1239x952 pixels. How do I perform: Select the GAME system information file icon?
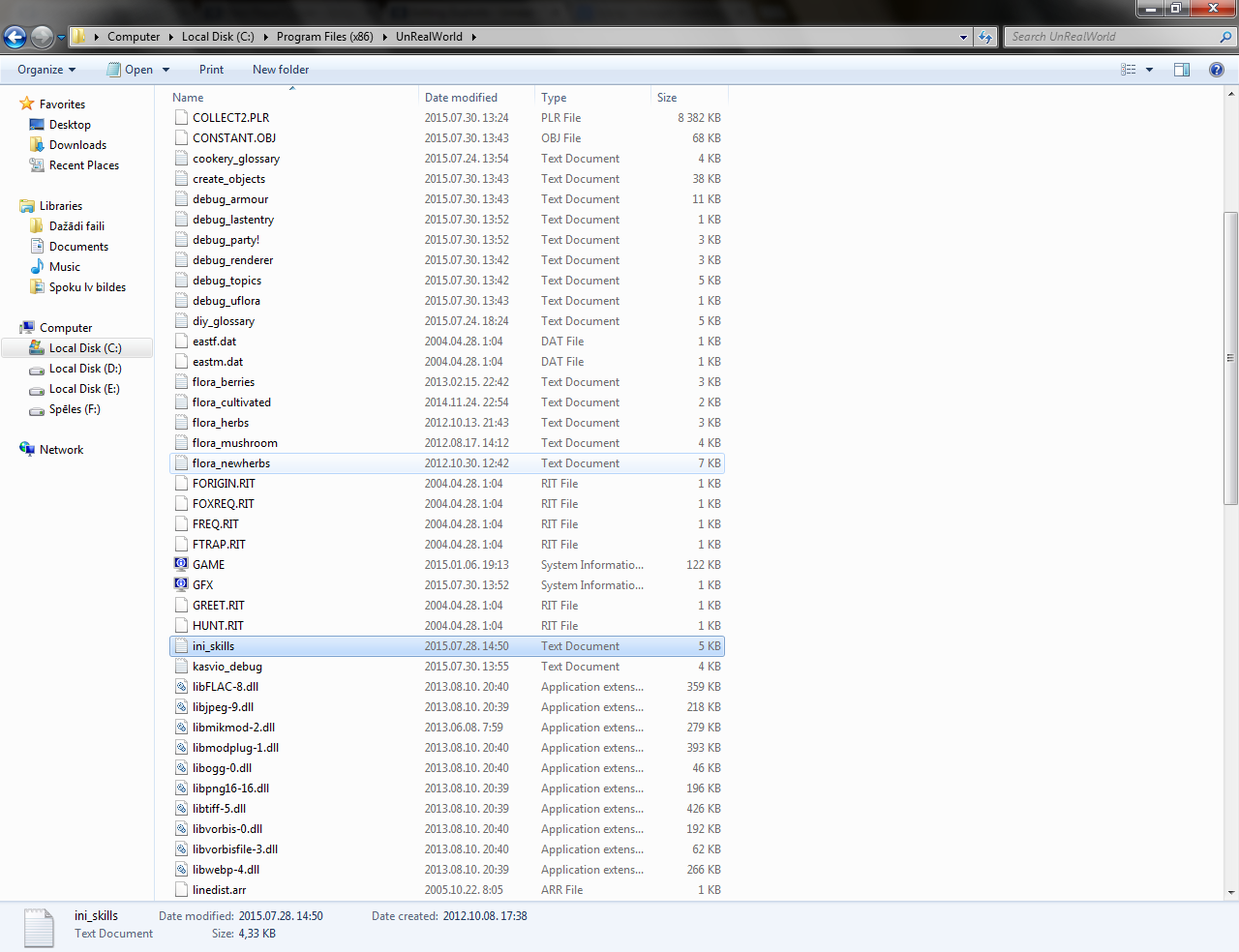coord(181,564)
